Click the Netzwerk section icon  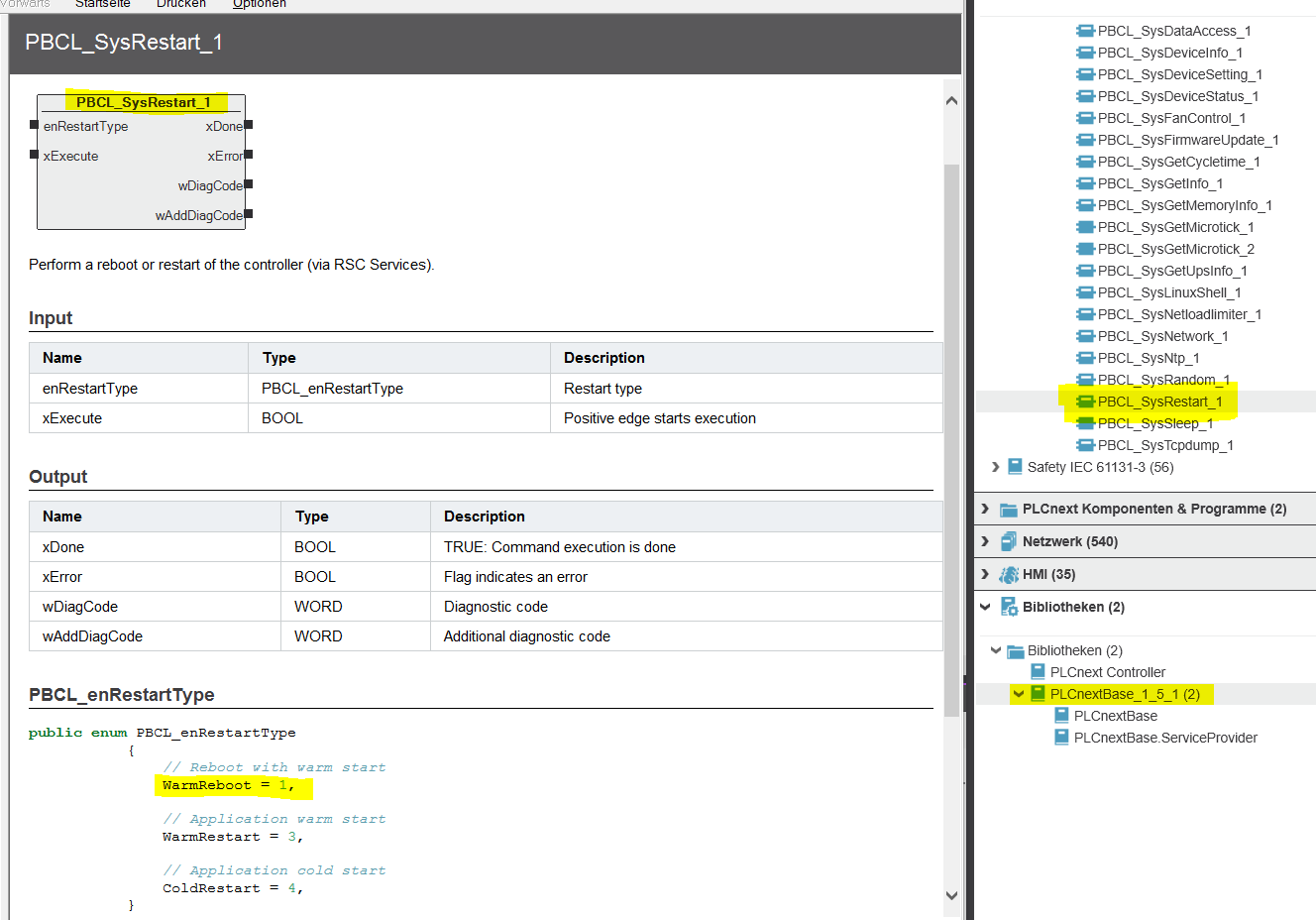[x=1009, y=541]
